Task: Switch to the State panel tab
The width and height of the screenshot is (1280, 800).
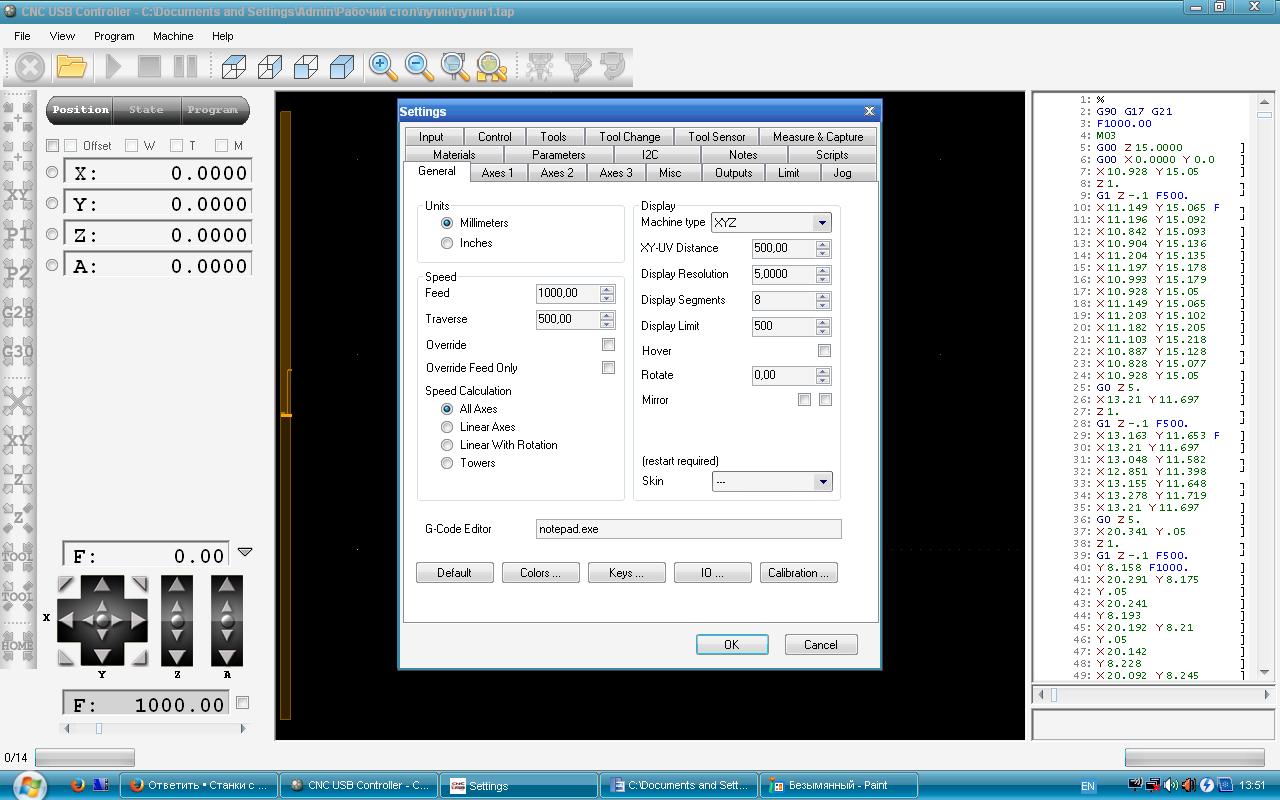Action: [x=146, y=110]
